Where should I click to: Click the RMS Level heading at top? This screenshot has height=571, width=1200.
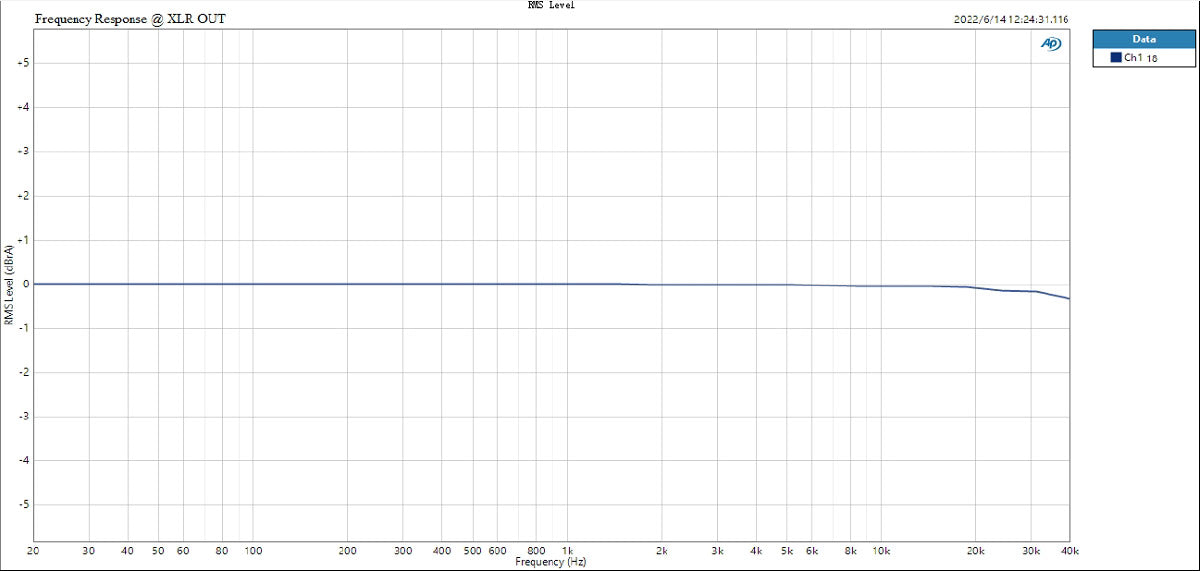coord(551,5)
